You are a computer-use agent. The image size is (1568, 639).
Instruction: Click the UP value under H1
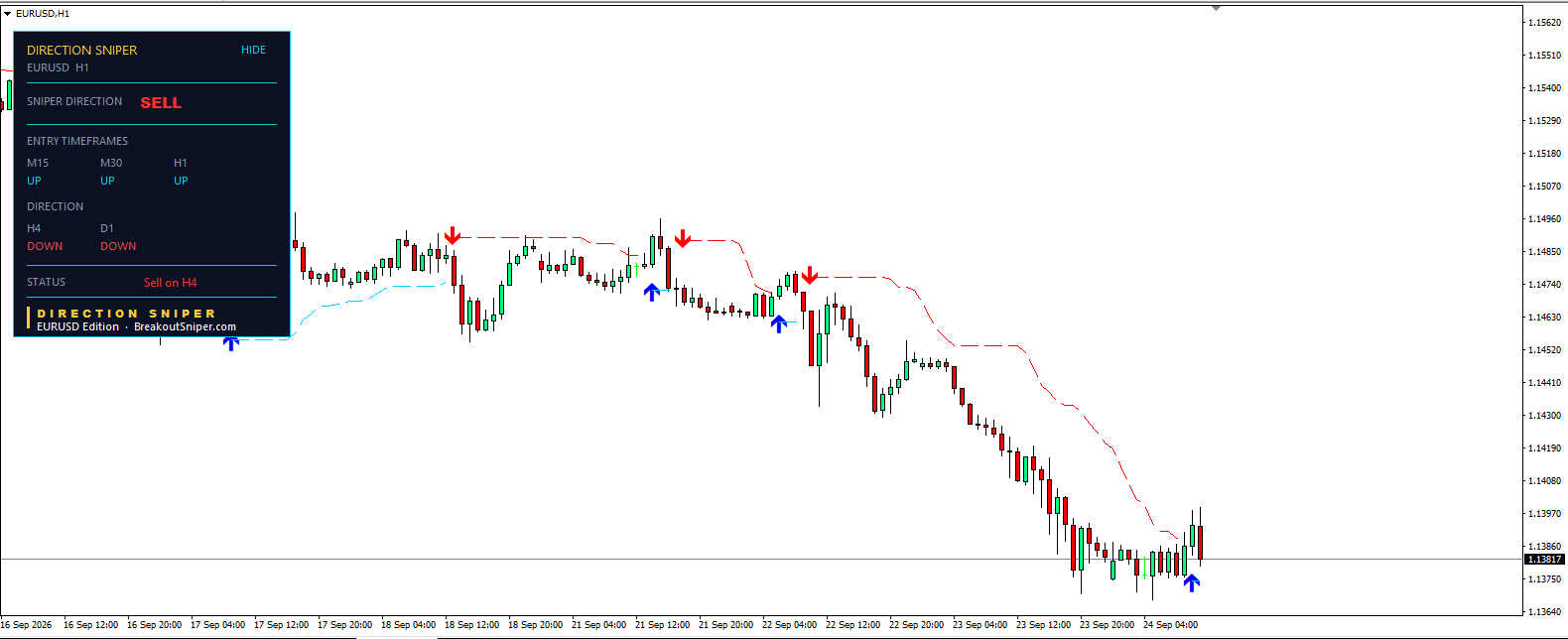coord(181,181)
